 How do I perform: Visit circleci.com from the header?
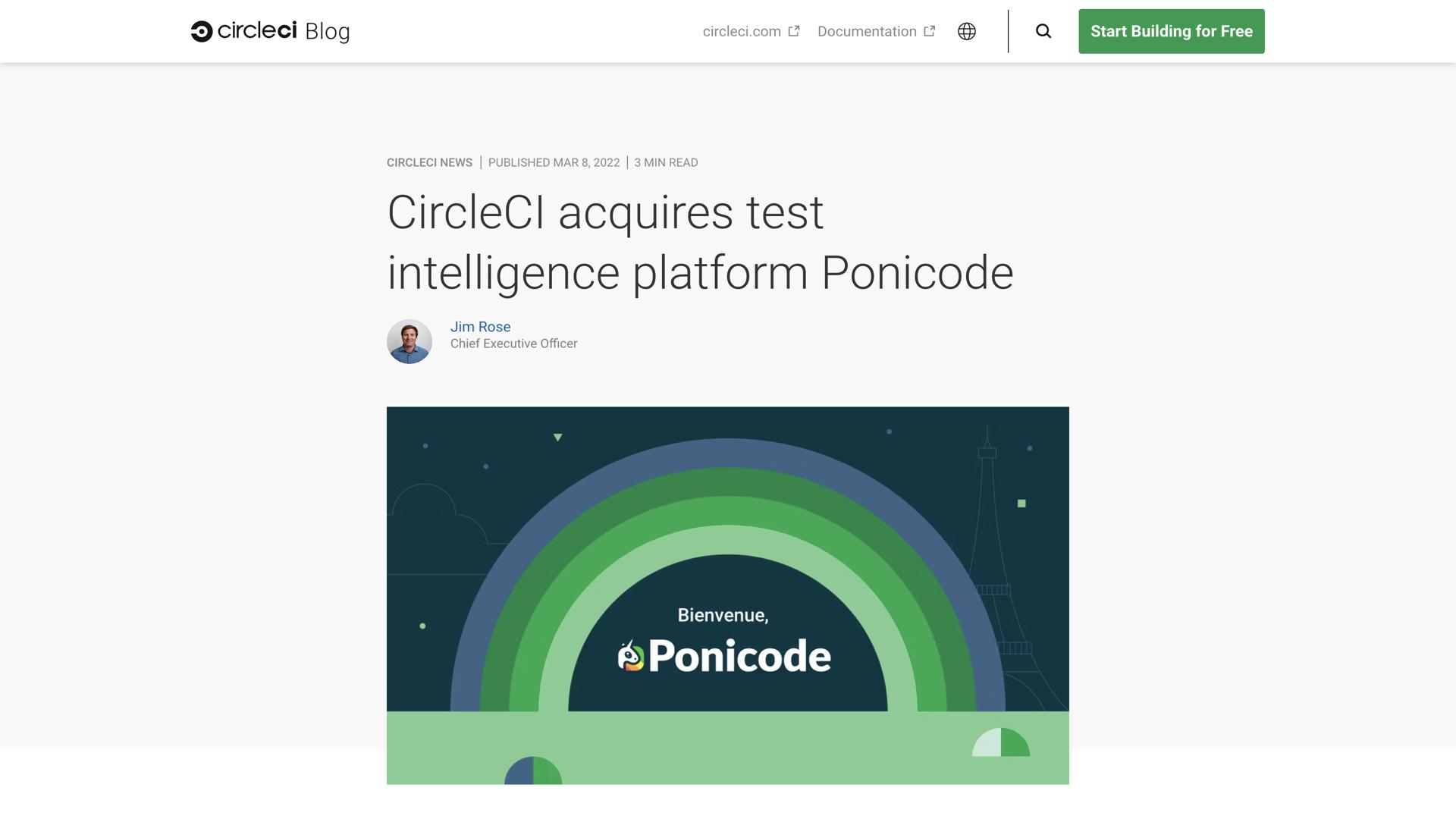pos(741,31)
